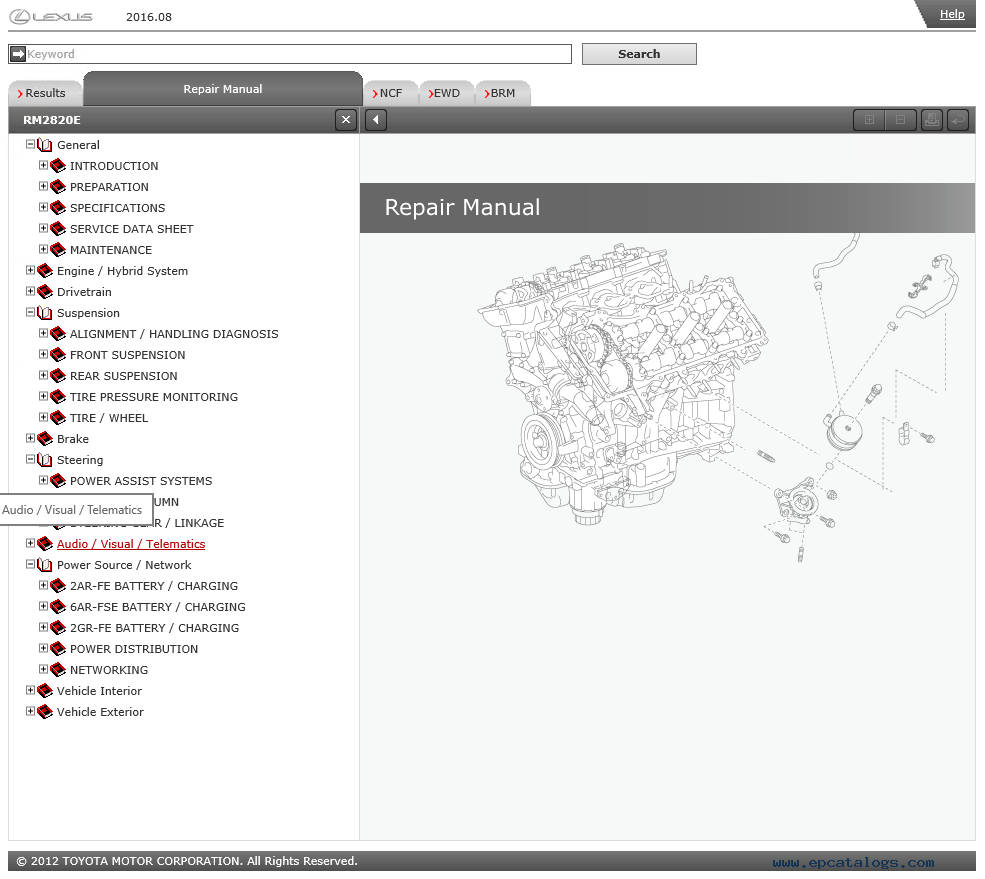Click the book icon beside POWER ASSIST SYSTEMS
The width and height of the screenshot is (985, 879).
pyautogui.click(x=58, y=481)
